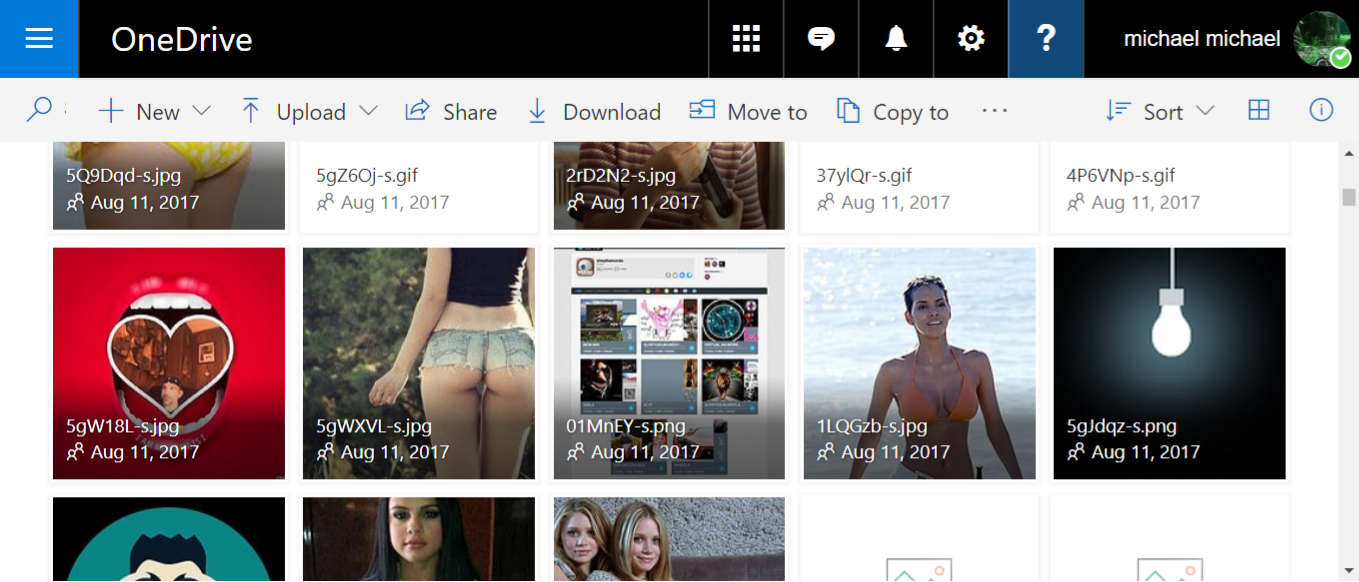This screenshot has width=1359, height=582.
Task: Open the more options ellipsis
Action: click(x=995, y=110)
